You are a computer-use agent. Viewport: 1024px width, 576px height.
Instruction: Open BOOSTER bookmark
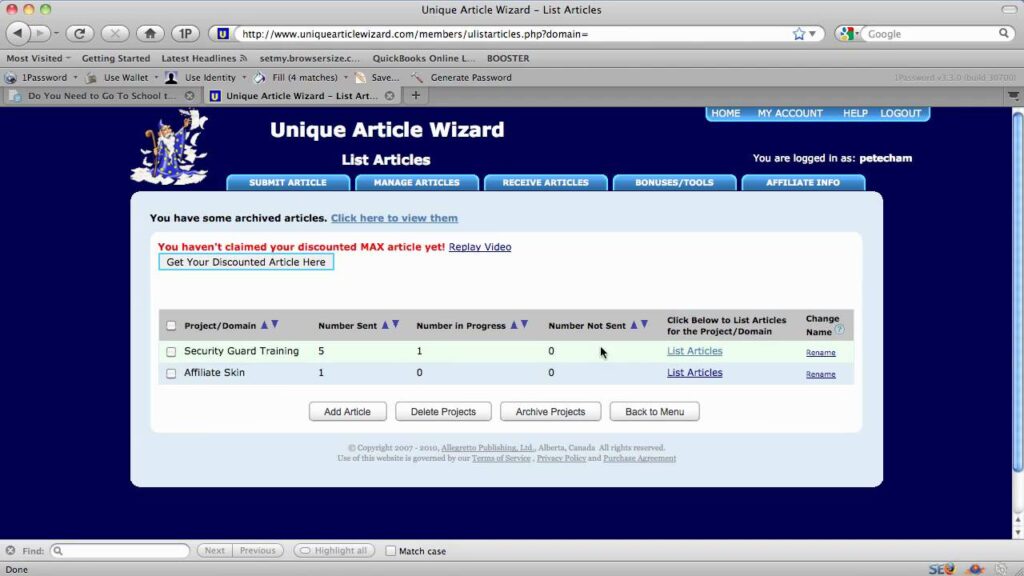point(508,58)
